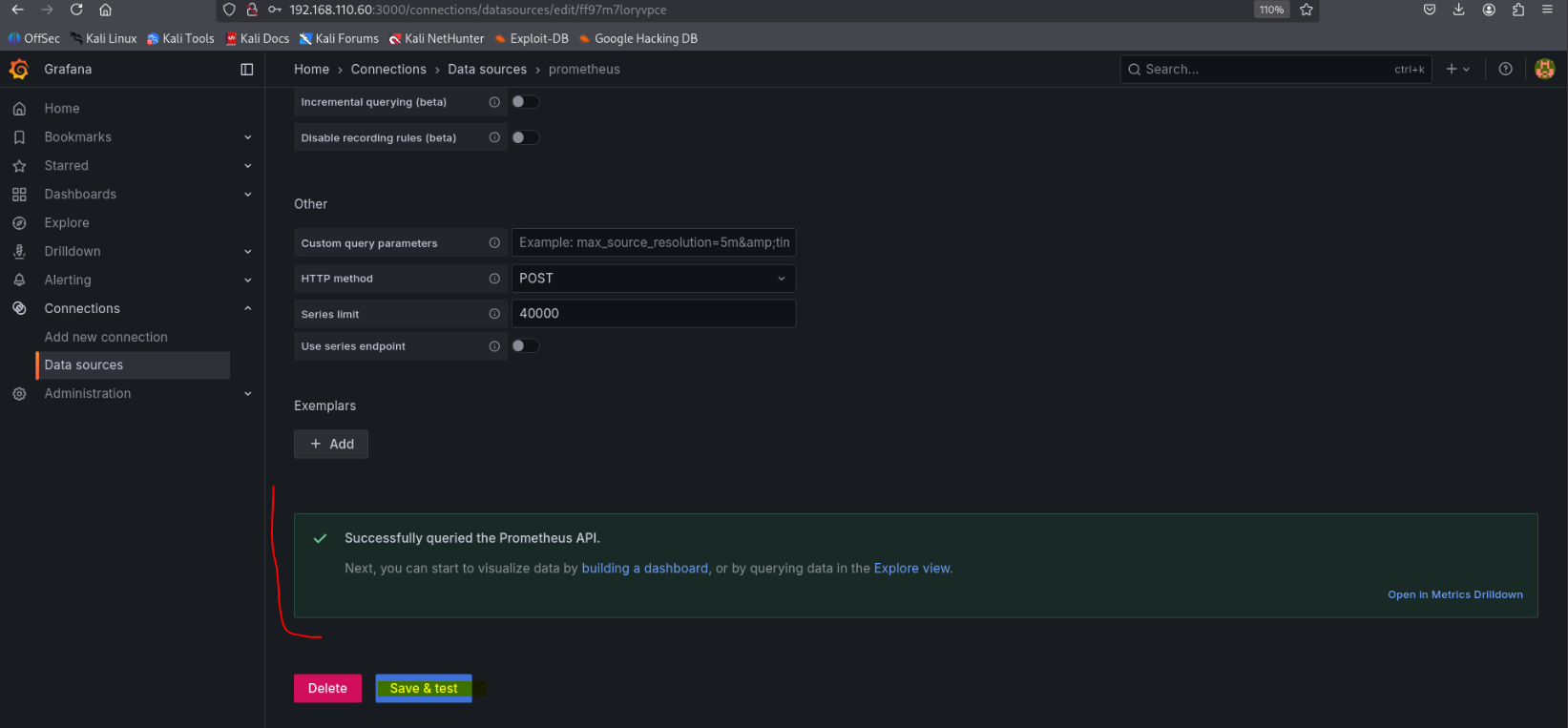Open the help question mark icon
1568x728 pixels.
(1505, 69)
